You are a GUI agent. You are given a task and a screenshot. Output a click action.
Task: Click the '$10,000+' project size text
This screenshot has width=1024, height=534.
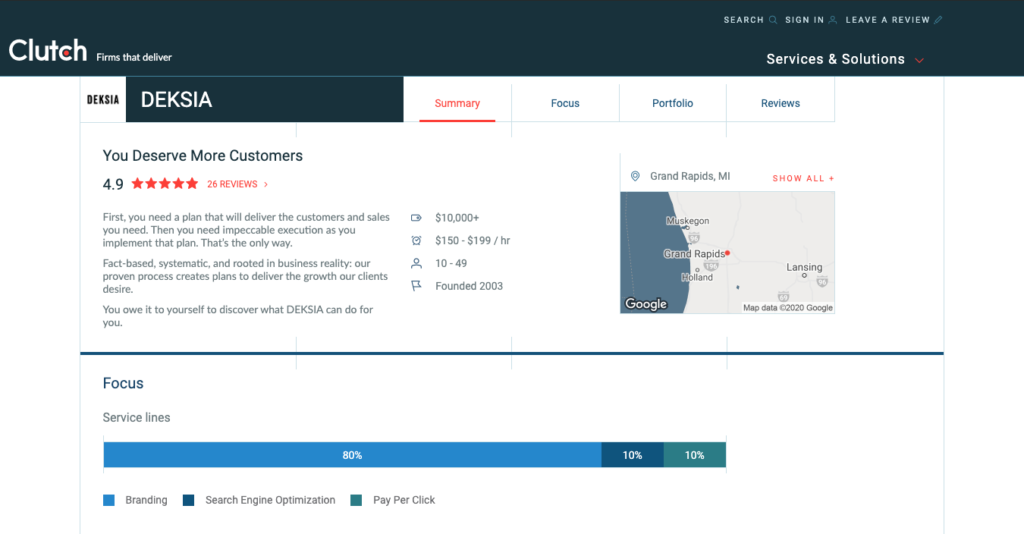[x=457, y=217]
